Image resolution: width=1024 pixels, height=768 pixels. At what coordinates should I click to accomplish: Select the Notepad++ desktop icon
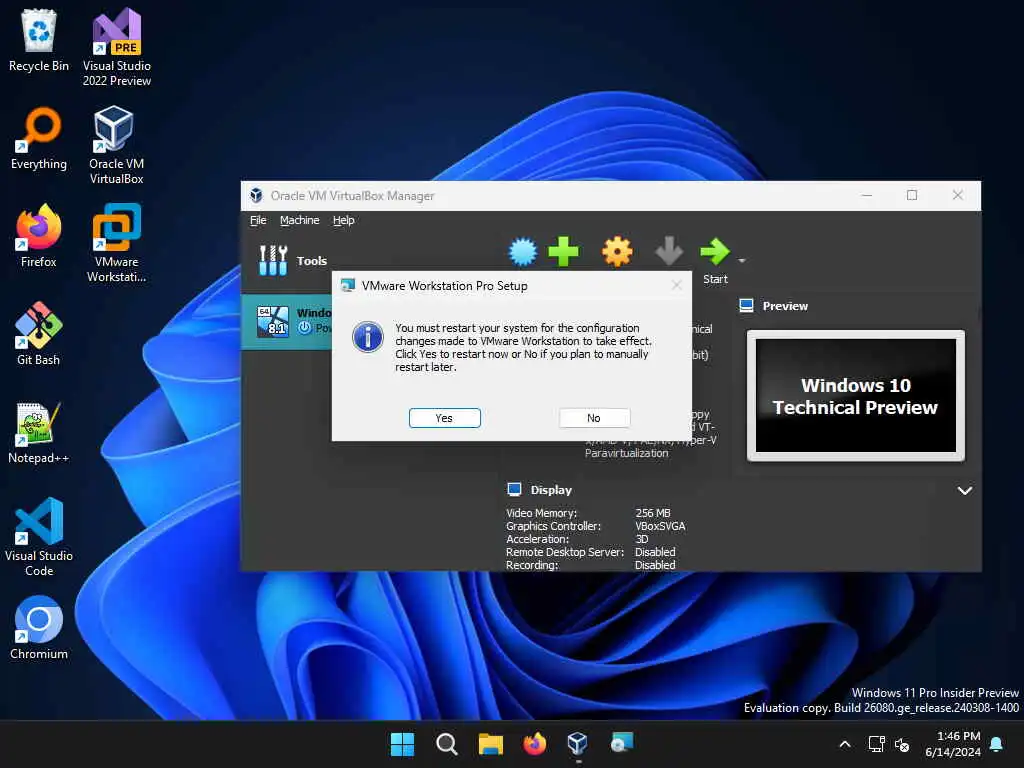click(x=39, y=432)
